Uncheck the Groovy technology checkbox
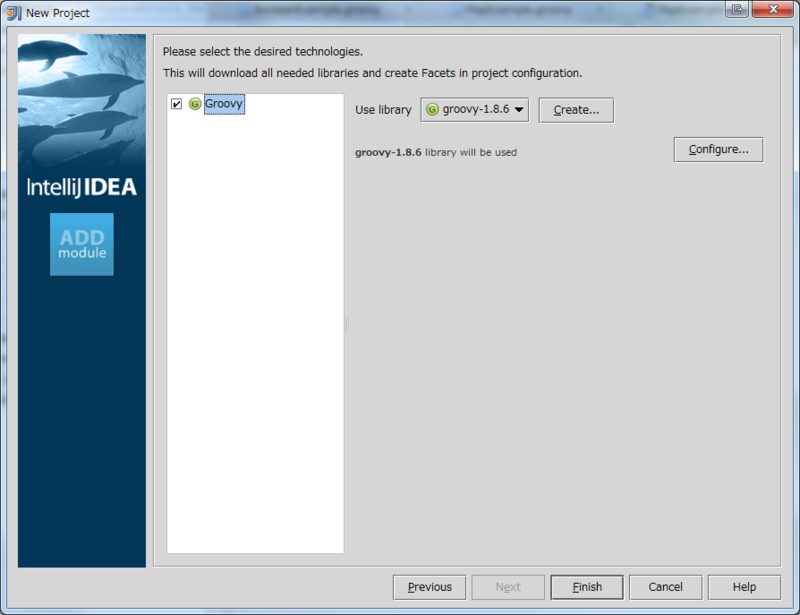The height and width of the screenshot is (615, 800). (x=177, y=104)
